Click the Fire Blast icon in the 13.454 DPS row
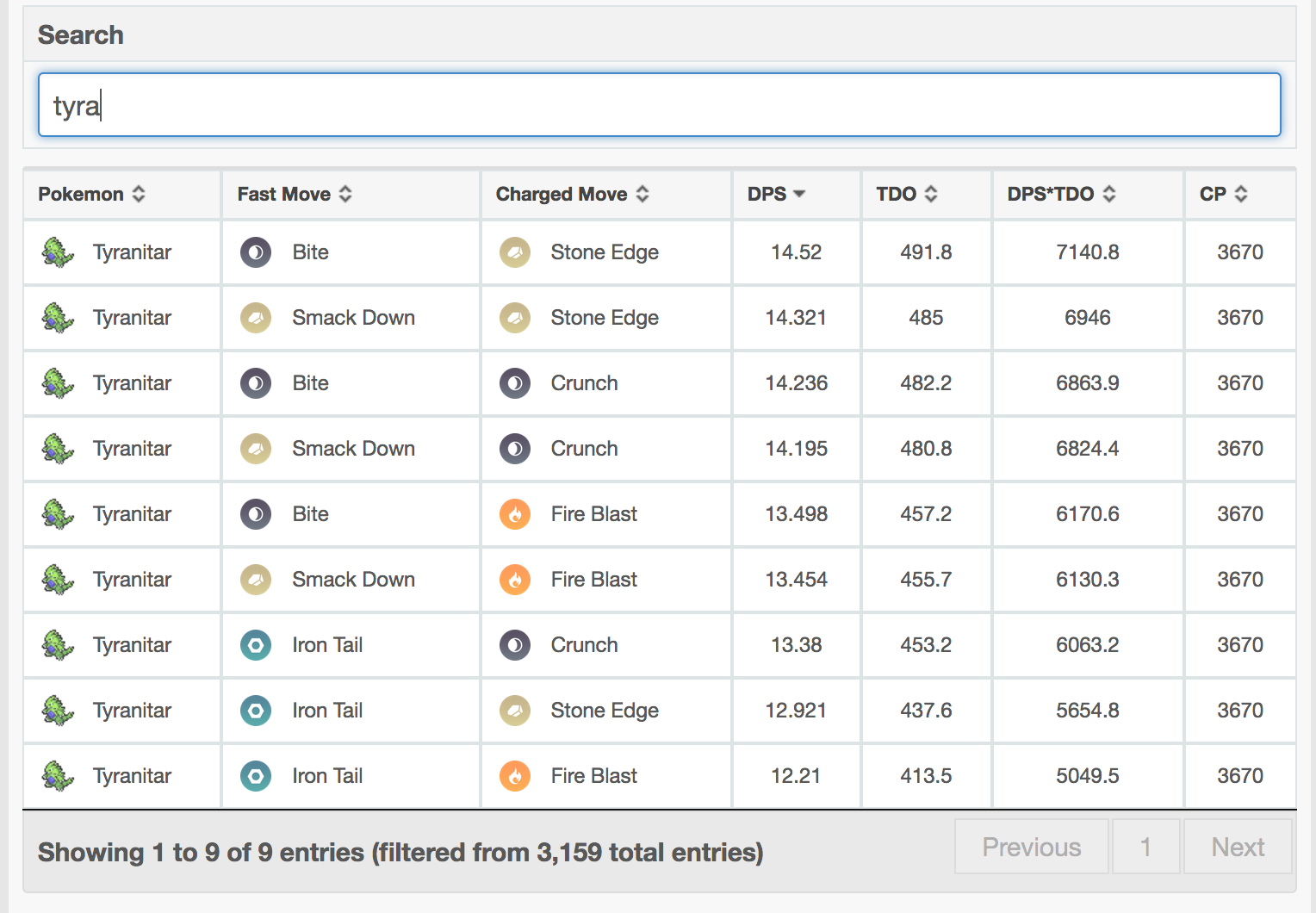This screenshot has width=1316, height=913. click(x=515, y=580)
